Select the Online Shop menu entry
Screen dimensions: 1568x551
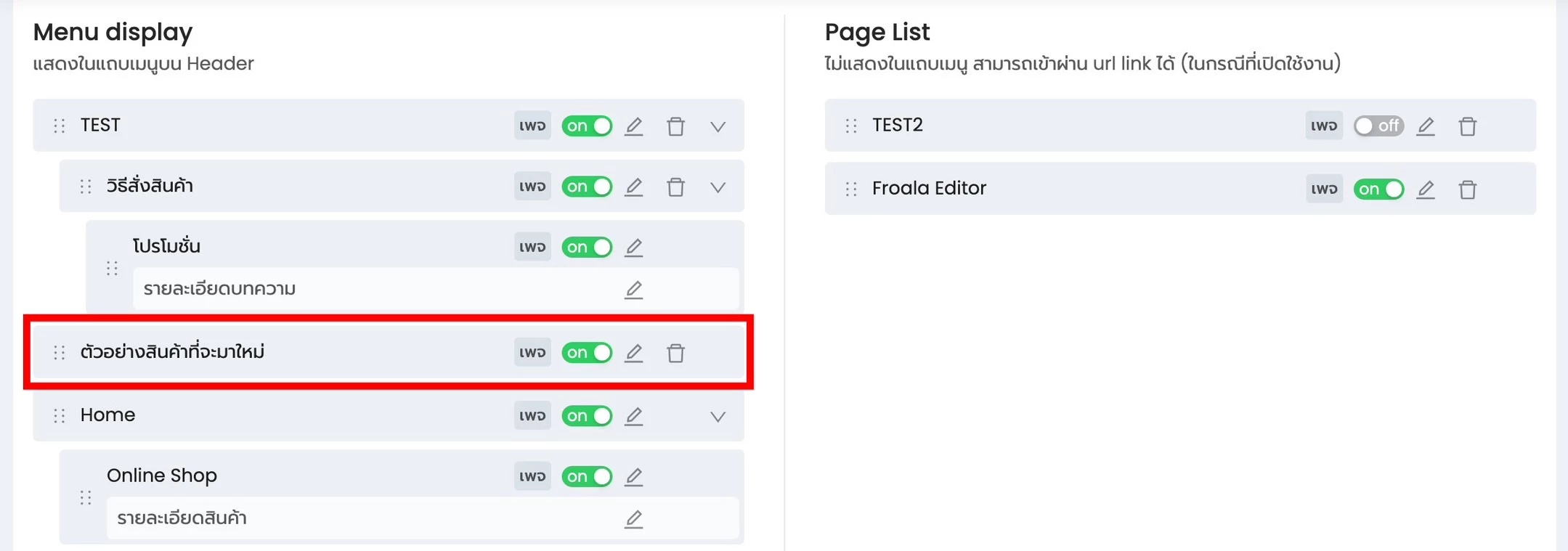coord(162,476)
